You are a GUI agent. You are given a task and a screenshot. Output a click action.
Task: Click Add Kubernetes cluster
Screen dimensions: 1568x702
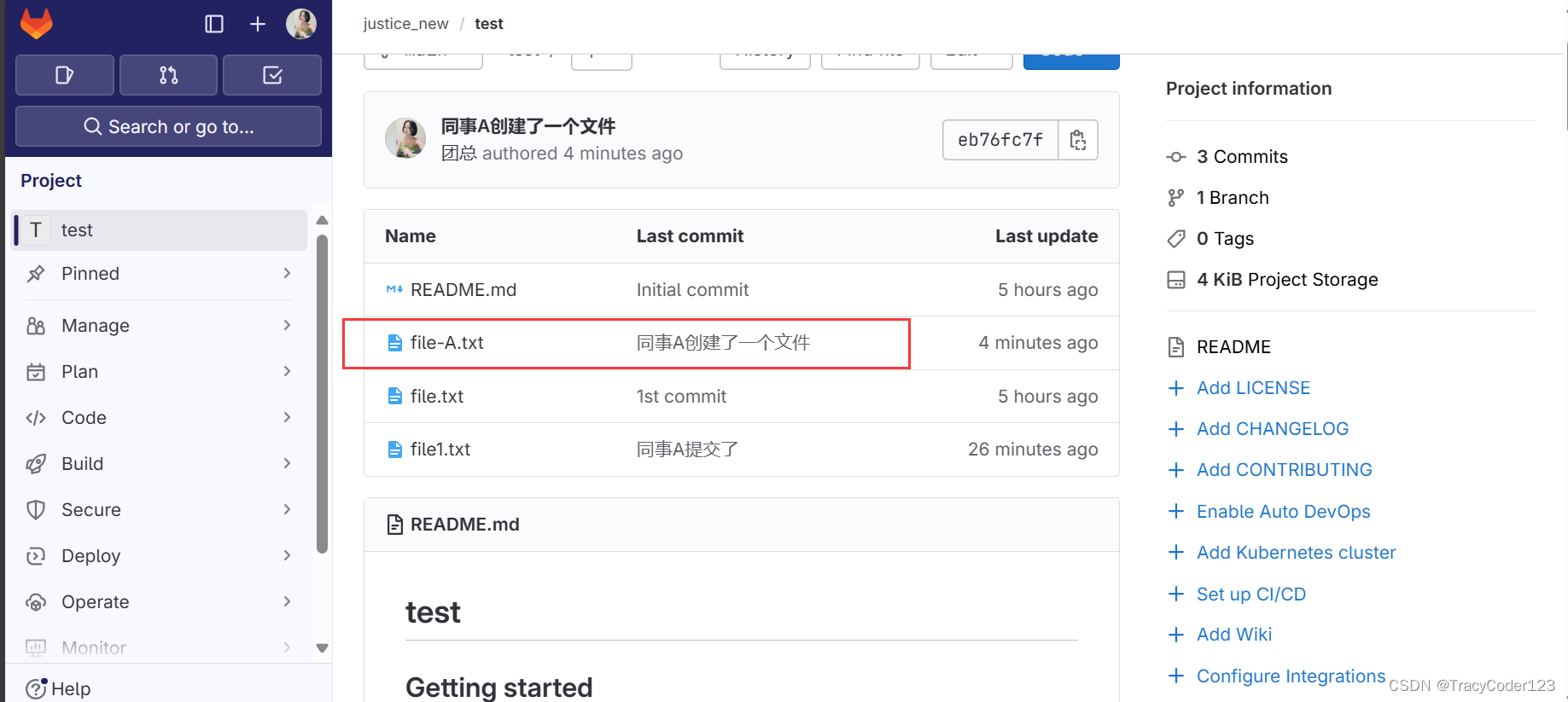click(1297, 553)
